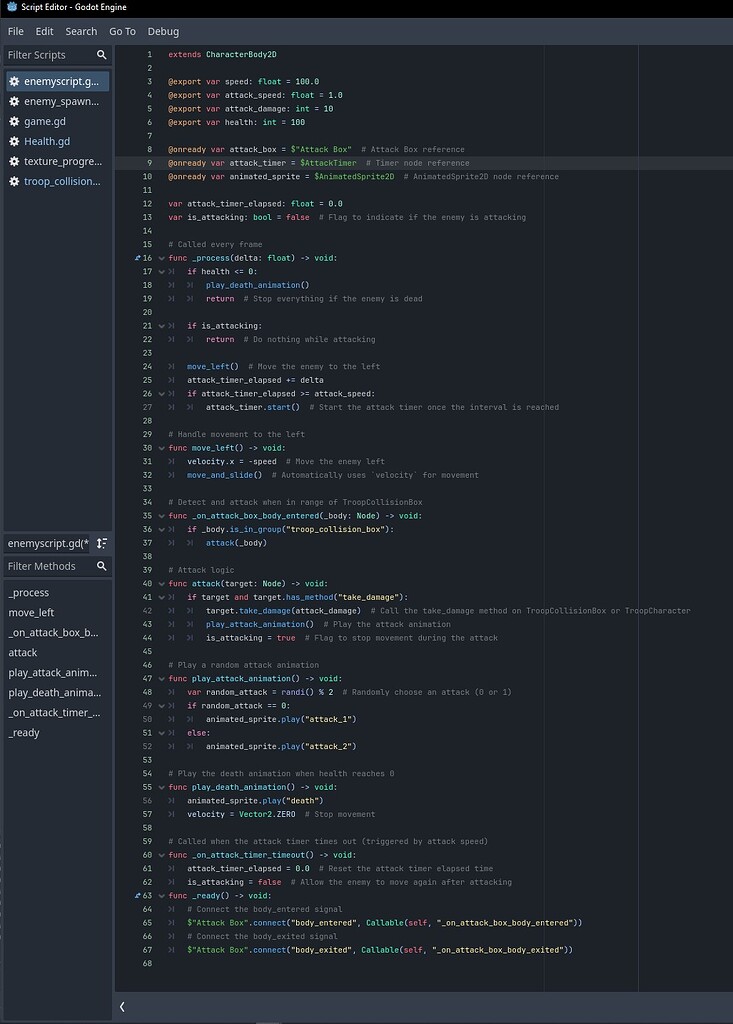733x1024 pixels.
Task: Click into the Filter Scripts field
Action: [x=48, y=55]
